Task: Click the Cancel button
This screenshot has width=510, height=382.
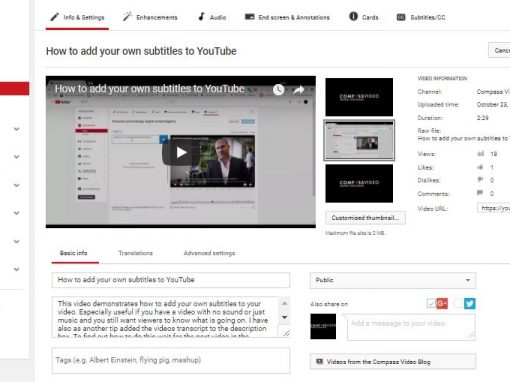Action: 499,50
